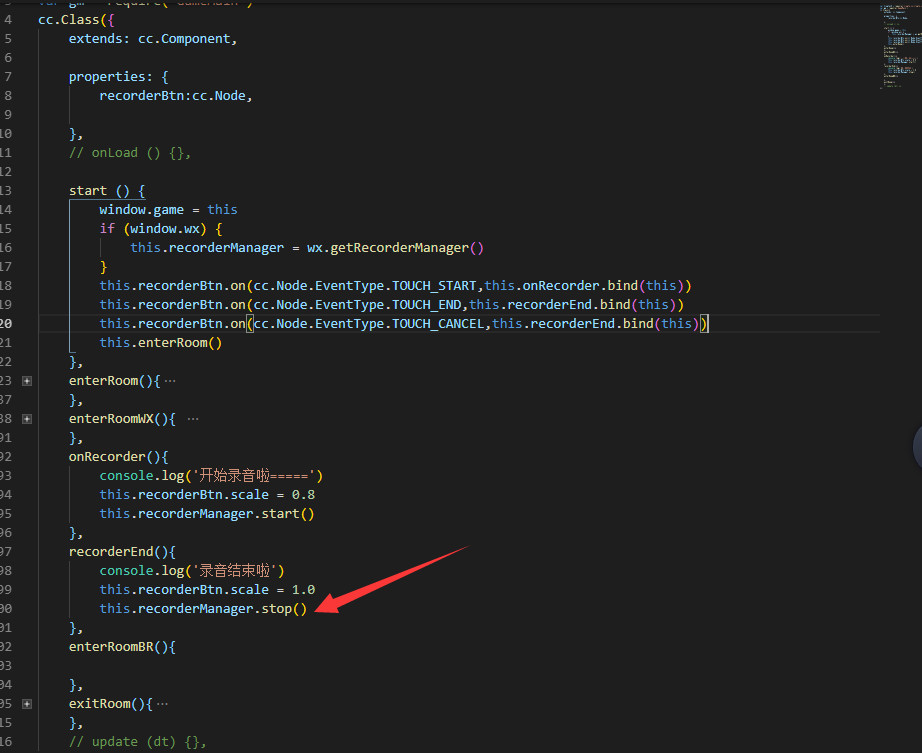Click the code minimap preview
The width and height of the screenshot is (922, 753).
901,45
